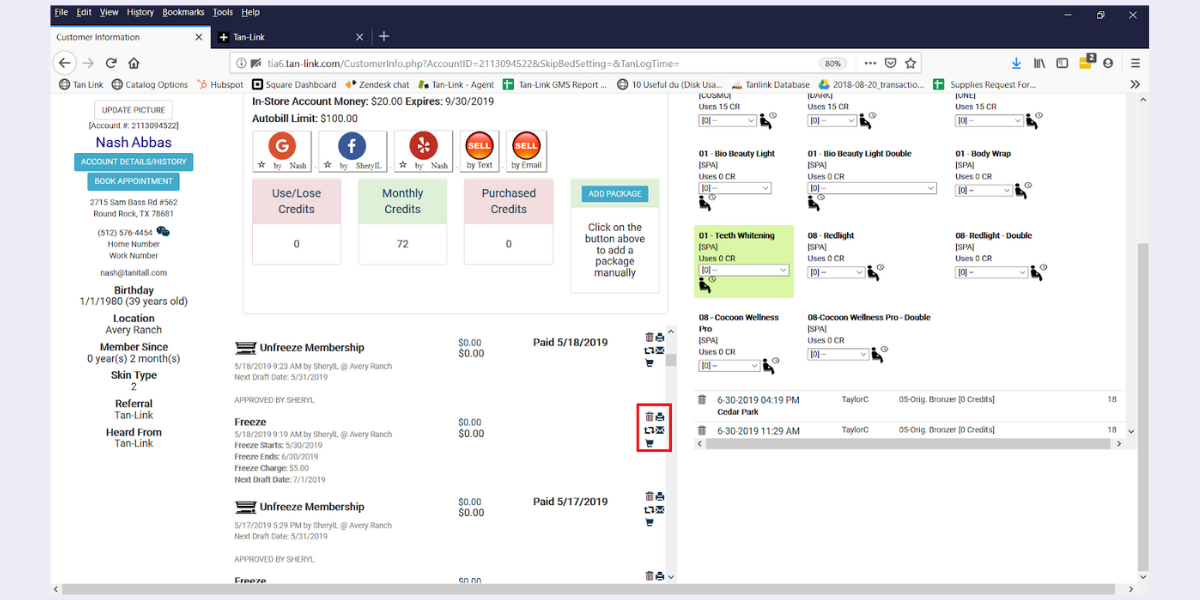Open the 01 - Body Wrap dropdown

coord(985,188)
